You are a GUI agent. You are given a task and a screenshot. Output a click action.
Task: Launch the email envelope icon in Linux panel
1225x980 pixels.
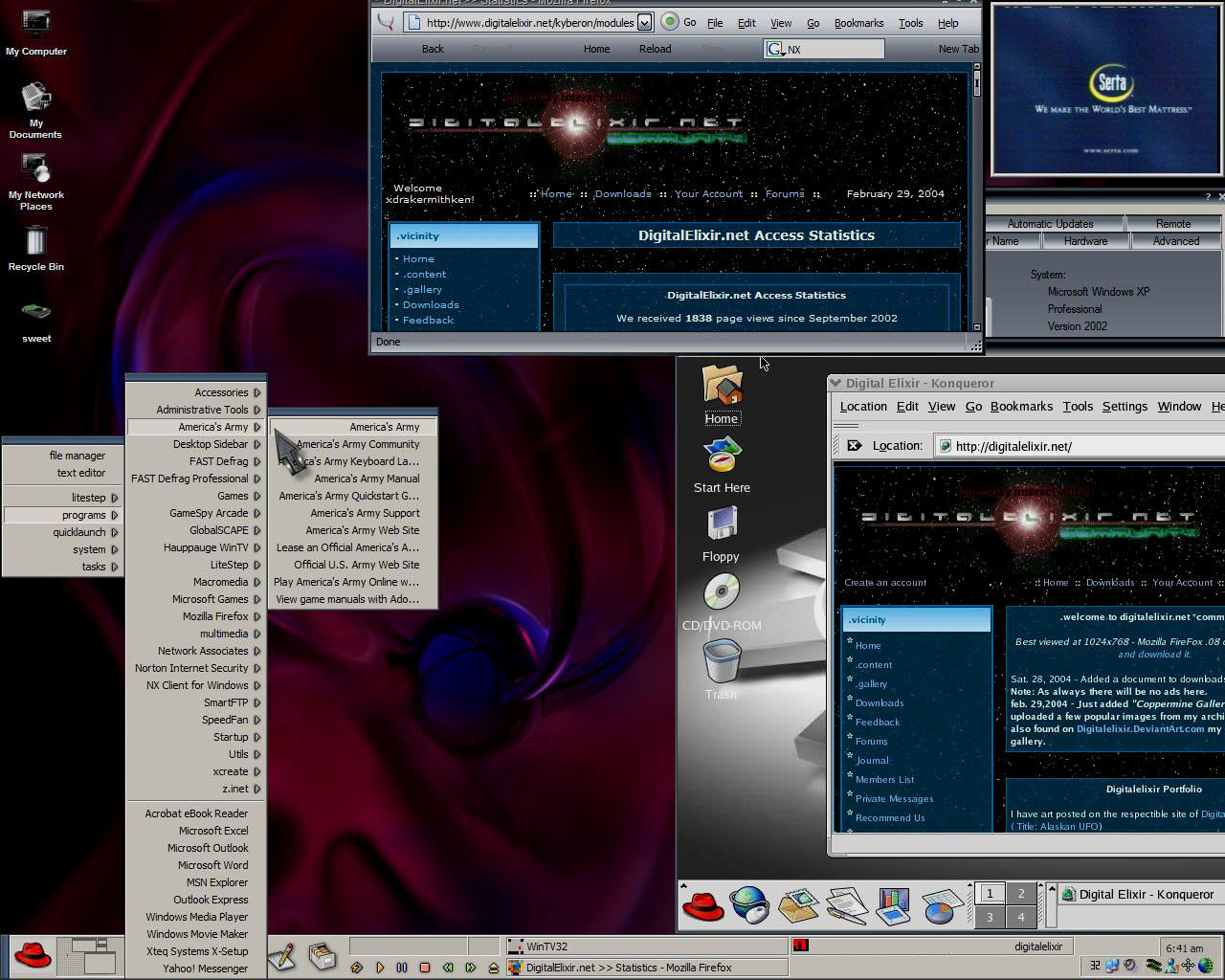tap(798, 904)
